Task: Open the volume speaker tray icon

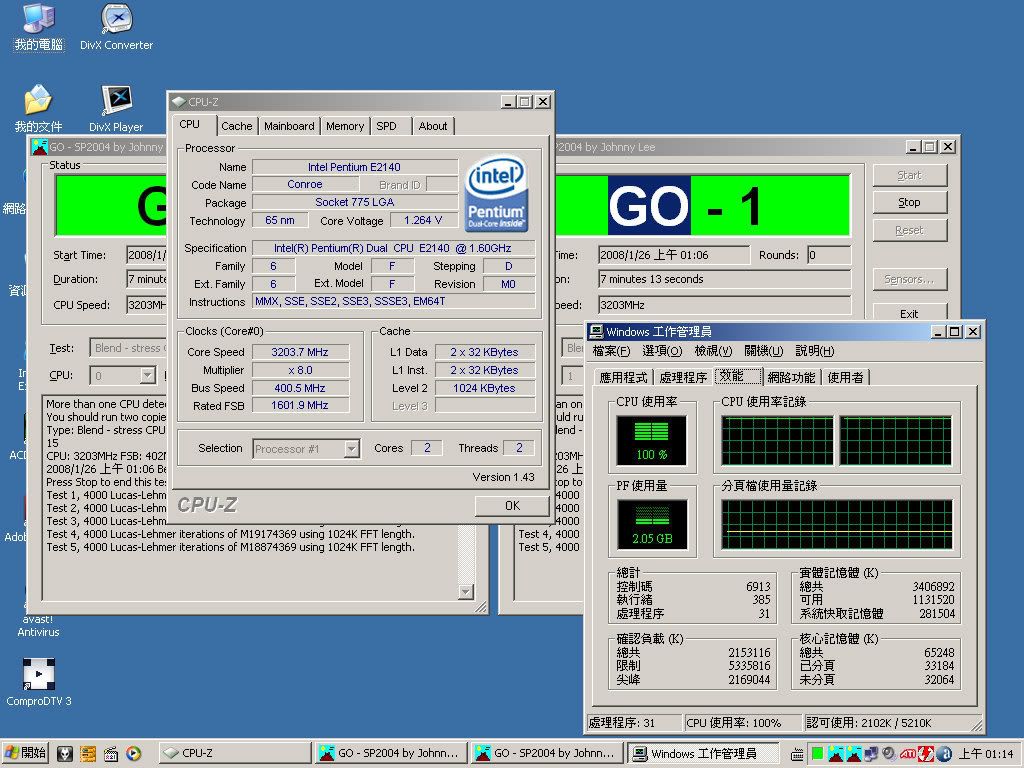Action: point(889,754)
